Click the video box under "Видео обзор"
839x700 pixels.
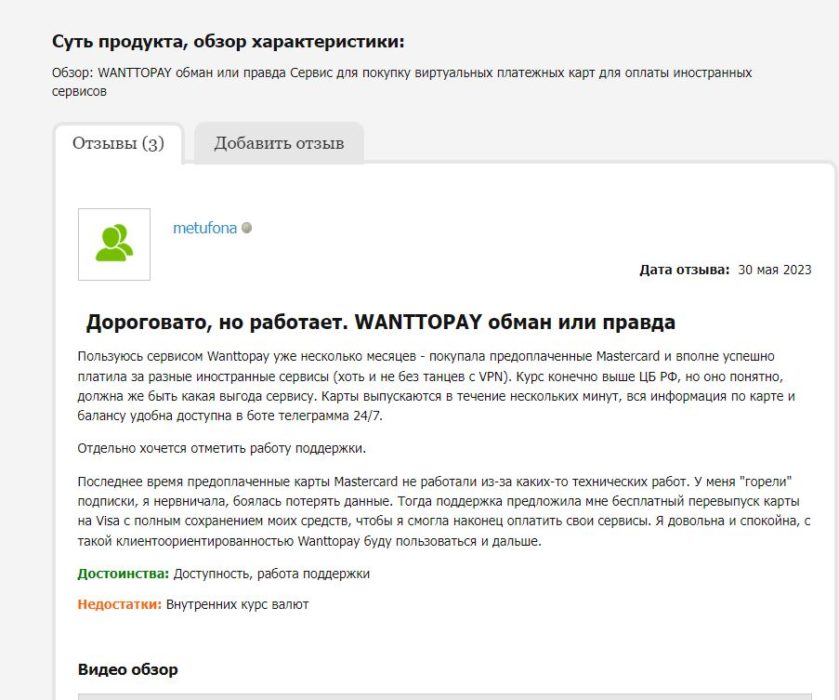pos(450,696)
